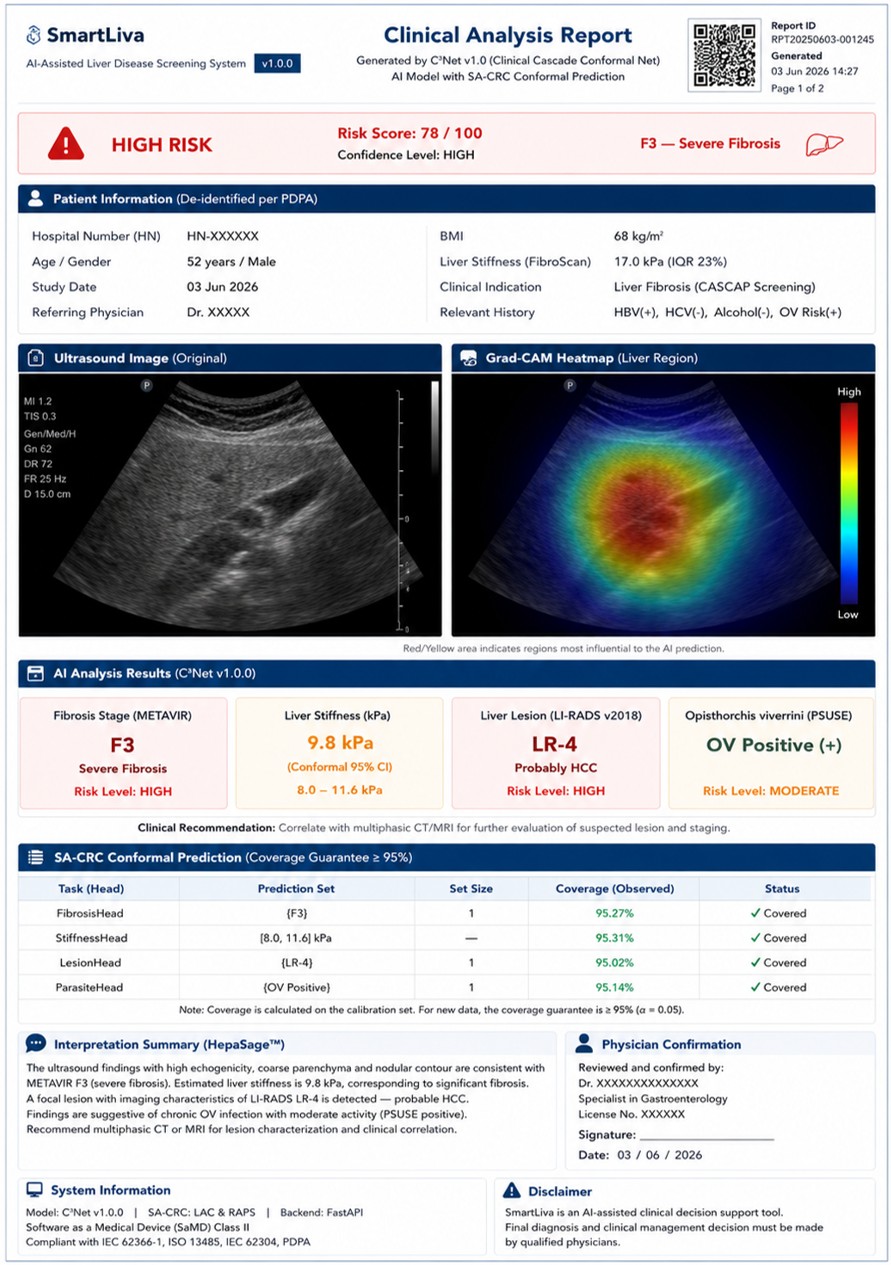Click the Clinical Analysis Report title
Screen dimensions: 891x1265
[508, 36]
